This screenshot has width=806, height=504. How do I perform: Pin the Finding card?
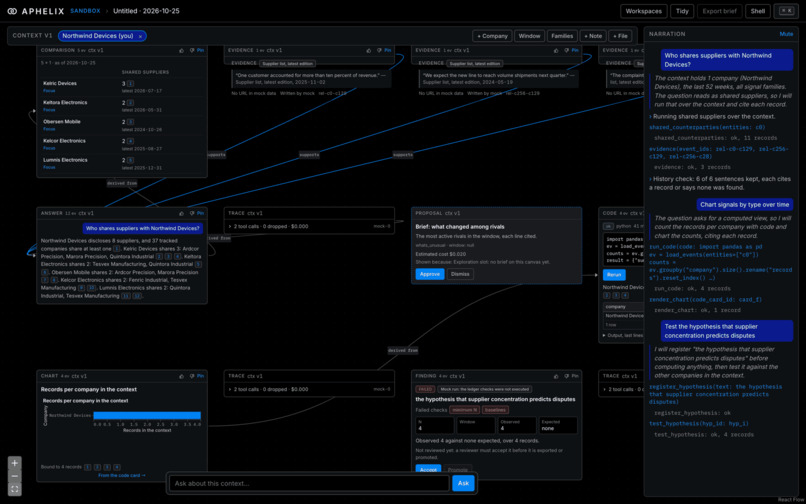[575, 376]
